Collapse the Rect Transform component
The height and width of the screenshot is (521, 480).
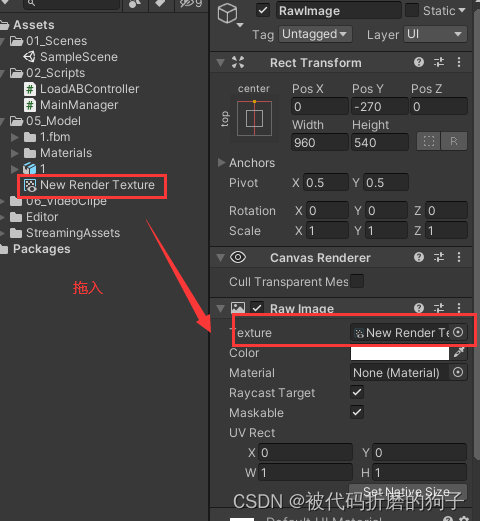pyautogui.click(x=220, y=63)
